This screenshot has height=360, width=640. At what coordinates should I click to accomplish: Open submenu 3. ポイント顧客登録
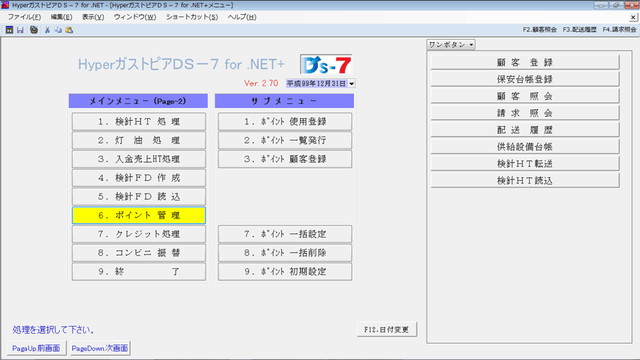click(285, 159)
